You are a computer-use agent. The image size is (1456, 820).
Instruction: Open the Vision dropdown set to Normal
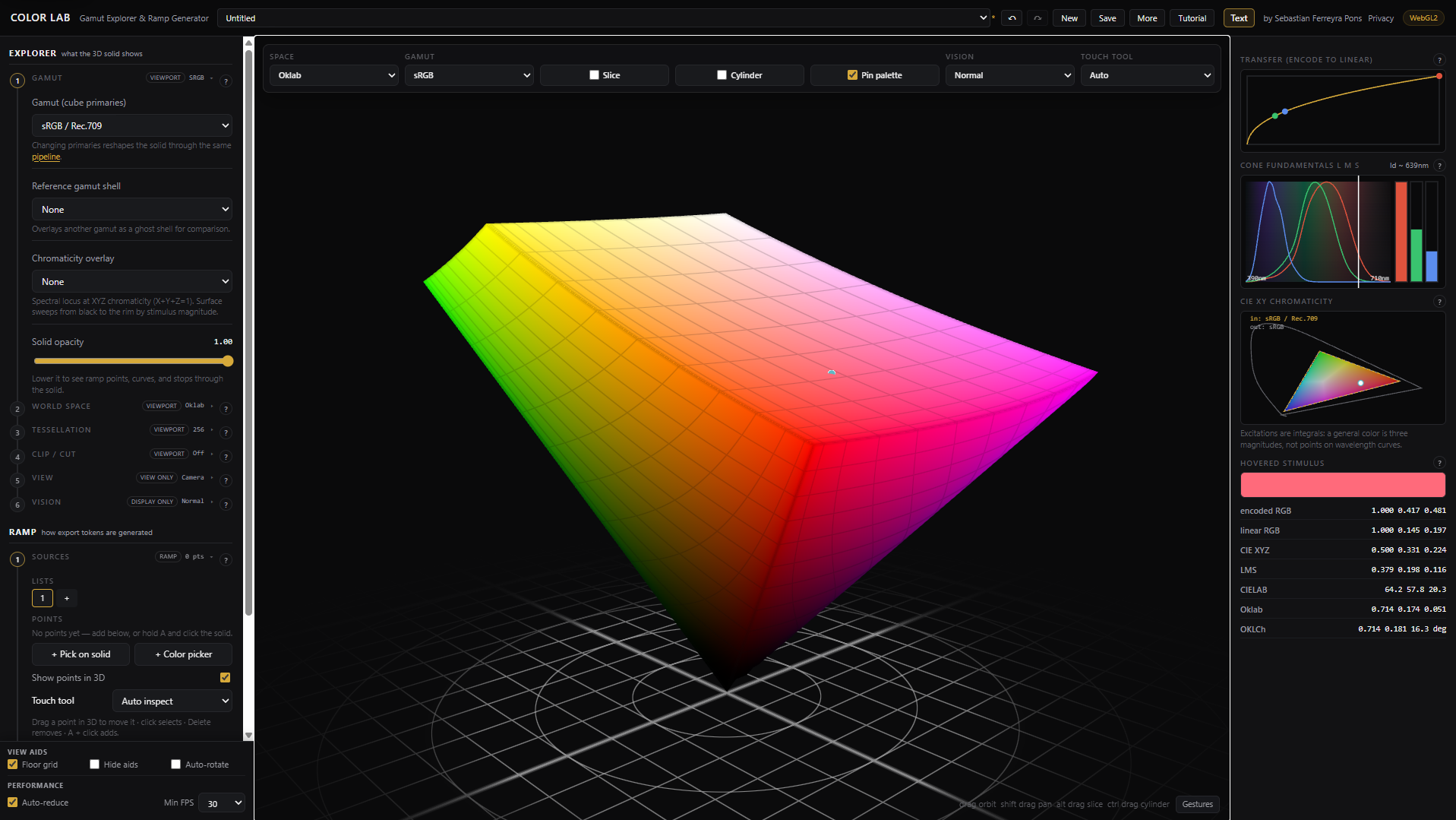(x=1010, y=75)
